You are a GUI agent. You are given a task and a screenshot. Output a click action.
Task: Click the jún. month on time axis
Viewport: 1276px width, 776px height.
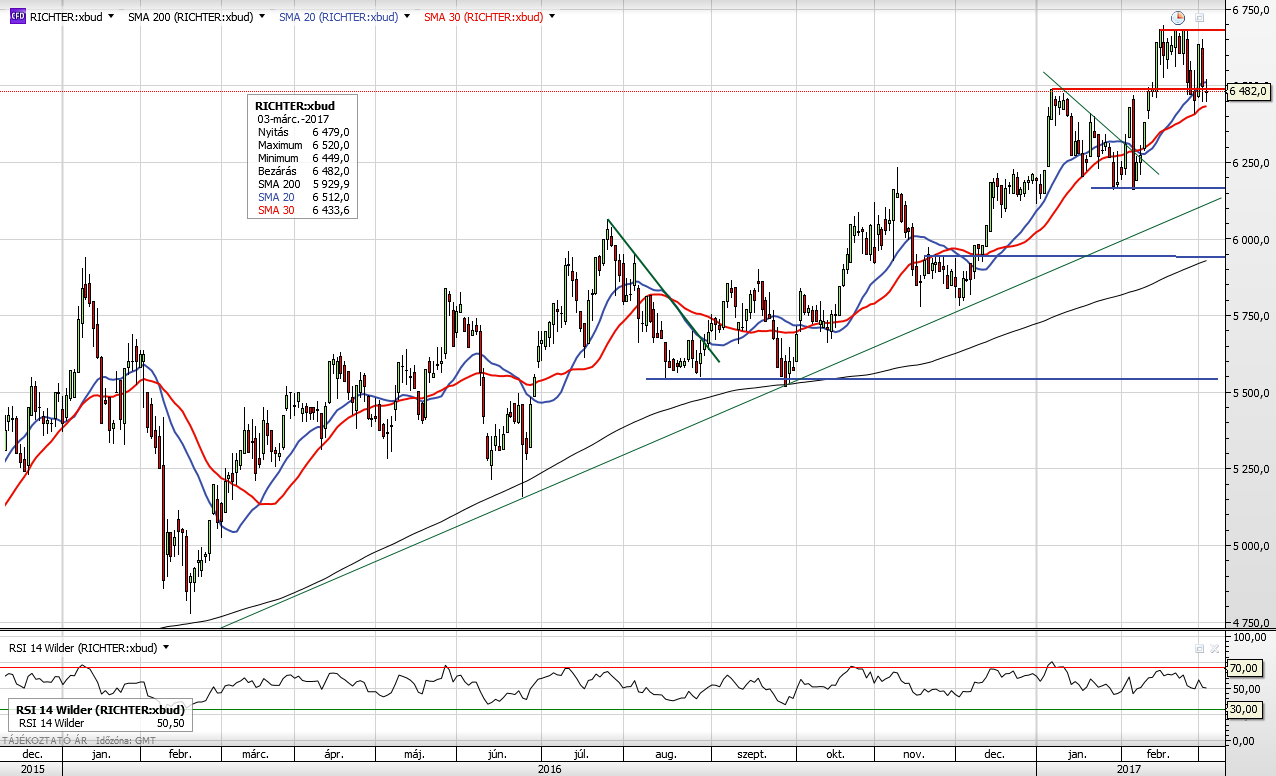tap(497, 754)
